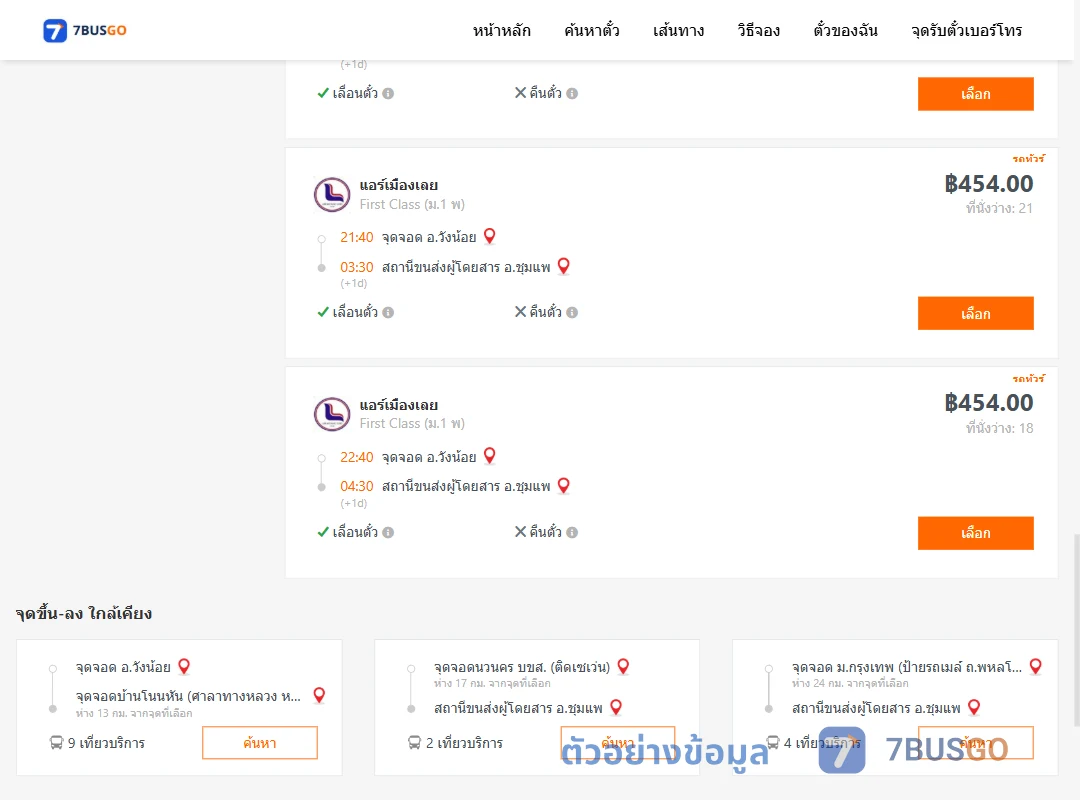1080x800 pixels.
Task: Click the operator logo of the 21:40 trip
Action: point(332,194)
